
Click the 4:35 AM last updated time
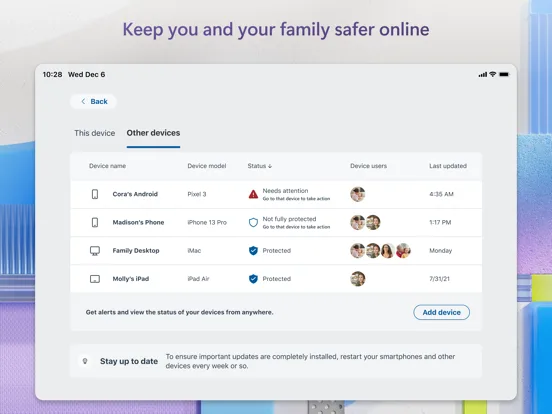pyautogui.click(x=441, y=194)
